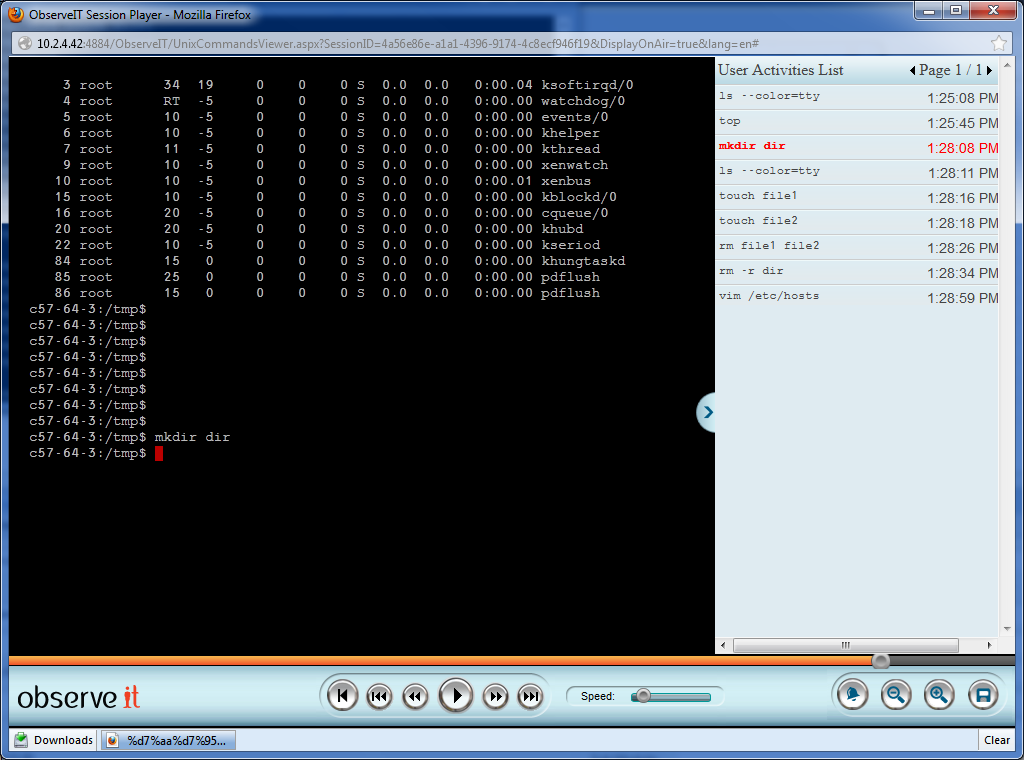Zoom out with the magnifier minus icon
This screenshot has width=1024, height=760.
(x=896, y=695)
